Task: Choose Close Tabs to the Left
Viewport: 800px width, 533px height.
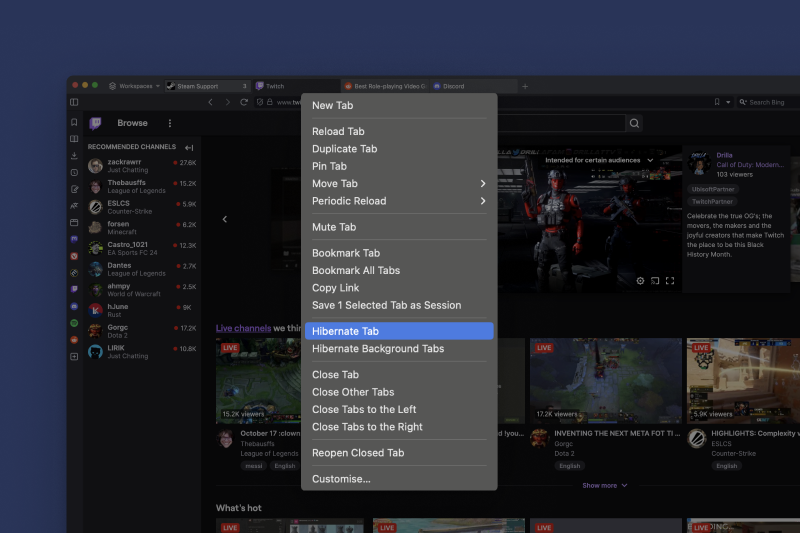Action: tap(399, 409)
